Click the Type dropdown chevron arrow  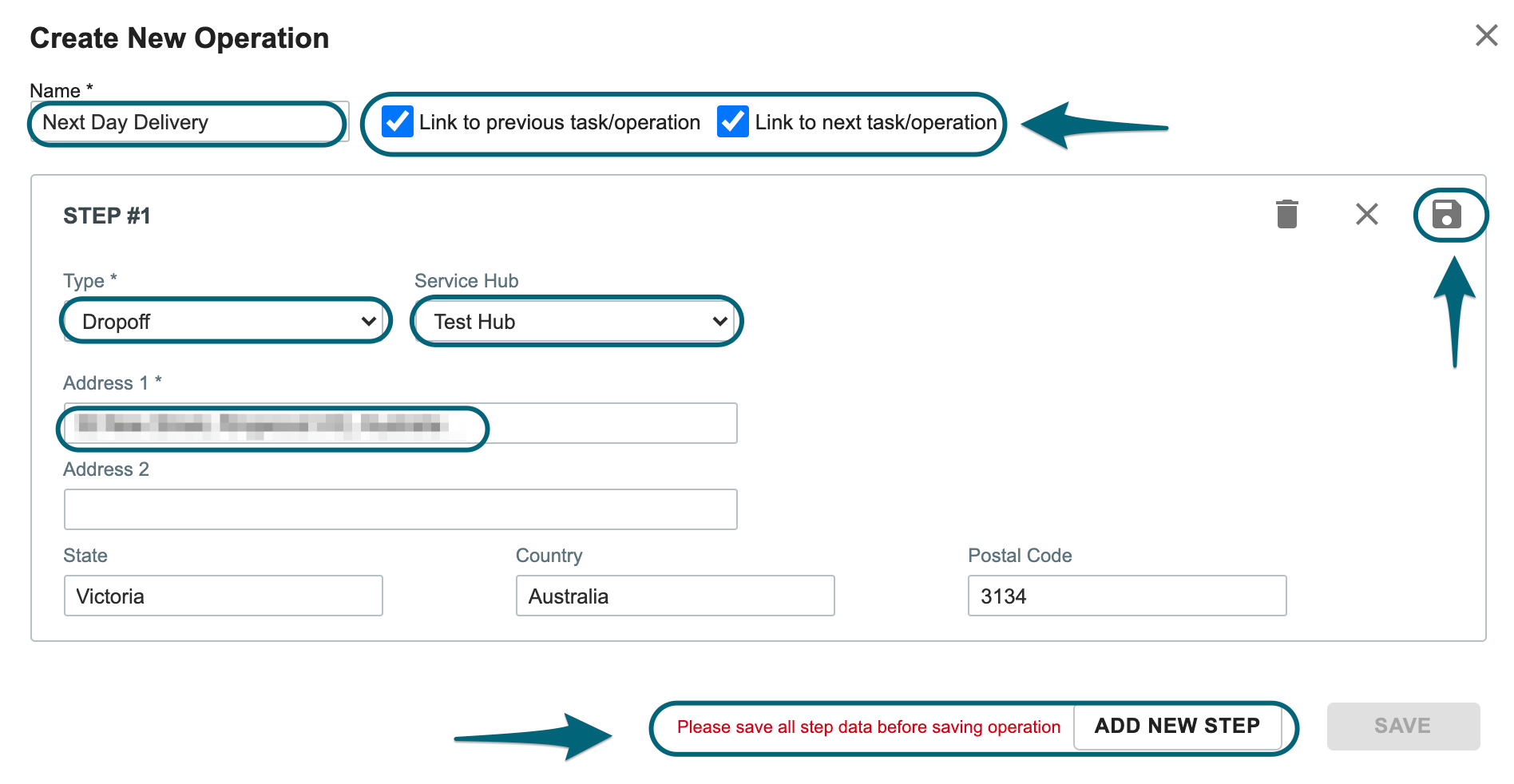pyautogui.click(x=368, y=322)
